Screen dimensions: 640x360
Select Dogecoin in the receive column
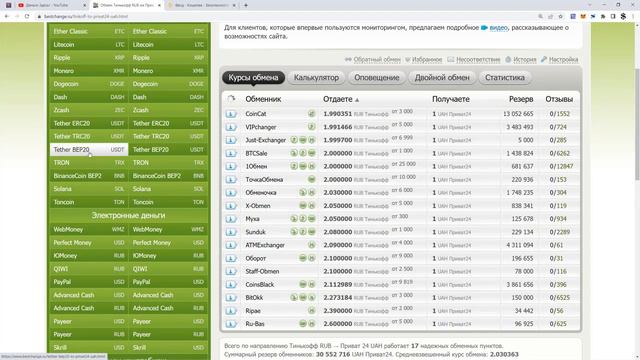click(x=168, y=84)
